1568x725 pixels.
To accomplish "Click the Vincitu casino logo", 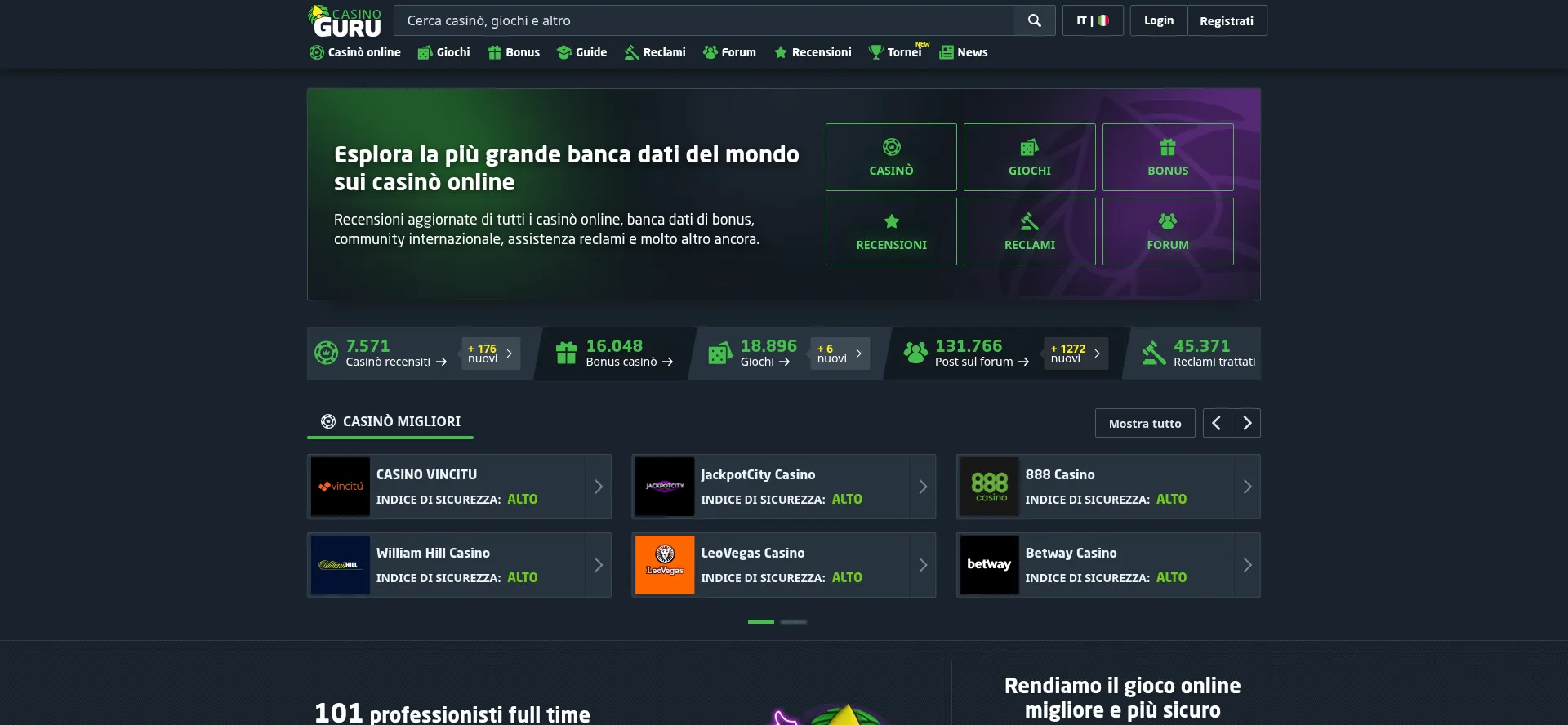I will click(x=341, y=487).
